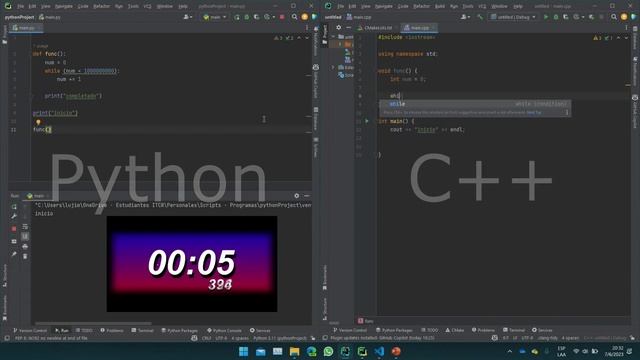Viewport: 640px width, 360px height.
Task: Click the Run button in CLion toolbar
Action: (x=546, y=17)
